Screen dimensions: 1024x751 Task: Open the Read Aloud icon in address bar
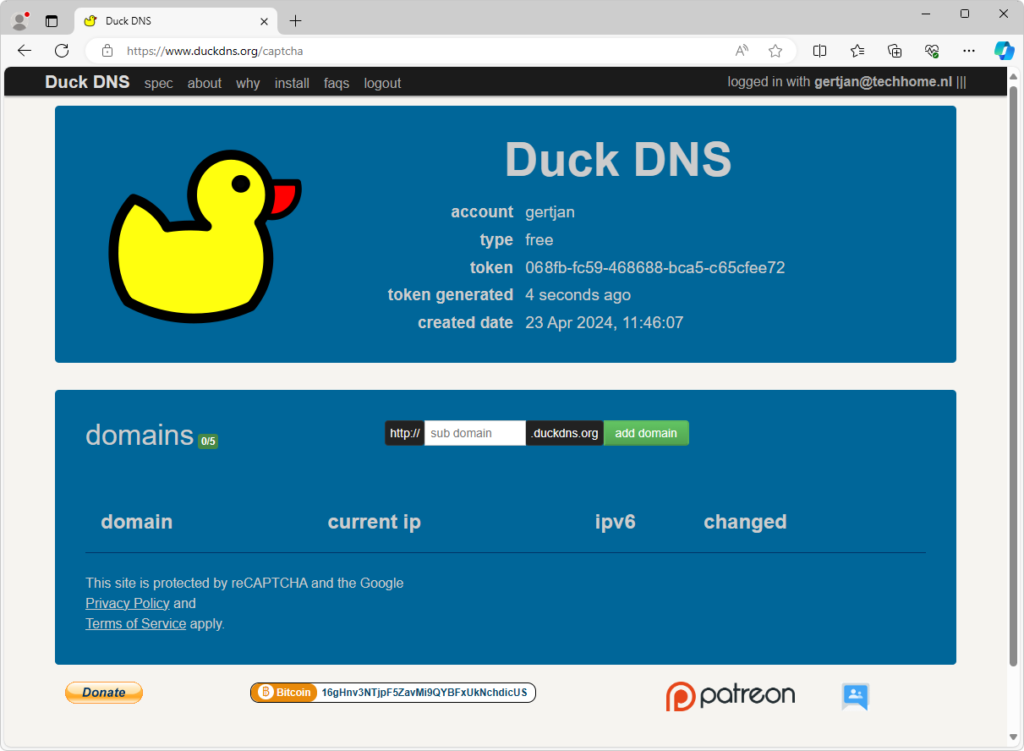742,51
